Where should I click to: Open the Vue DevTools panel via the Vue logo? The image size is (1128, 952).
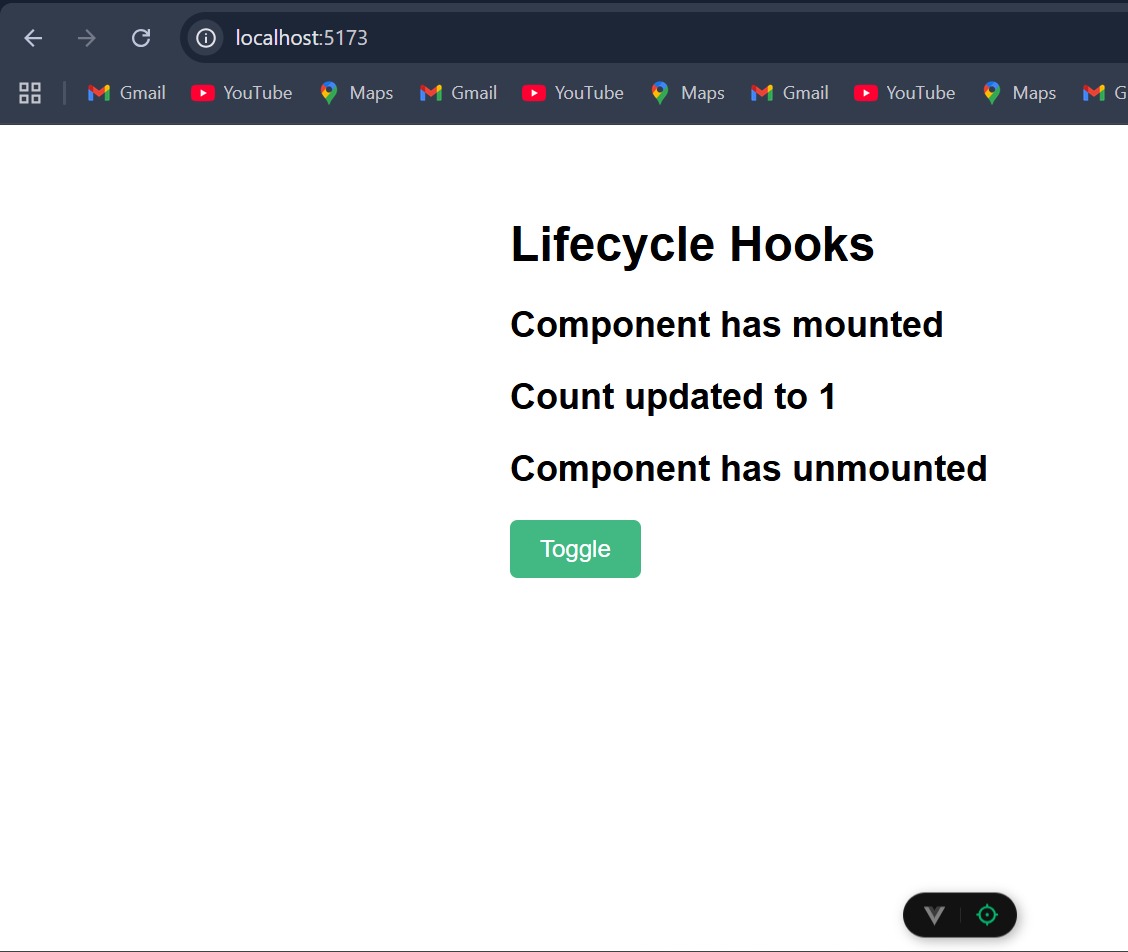pyautogui.click(x=934, y=914)
